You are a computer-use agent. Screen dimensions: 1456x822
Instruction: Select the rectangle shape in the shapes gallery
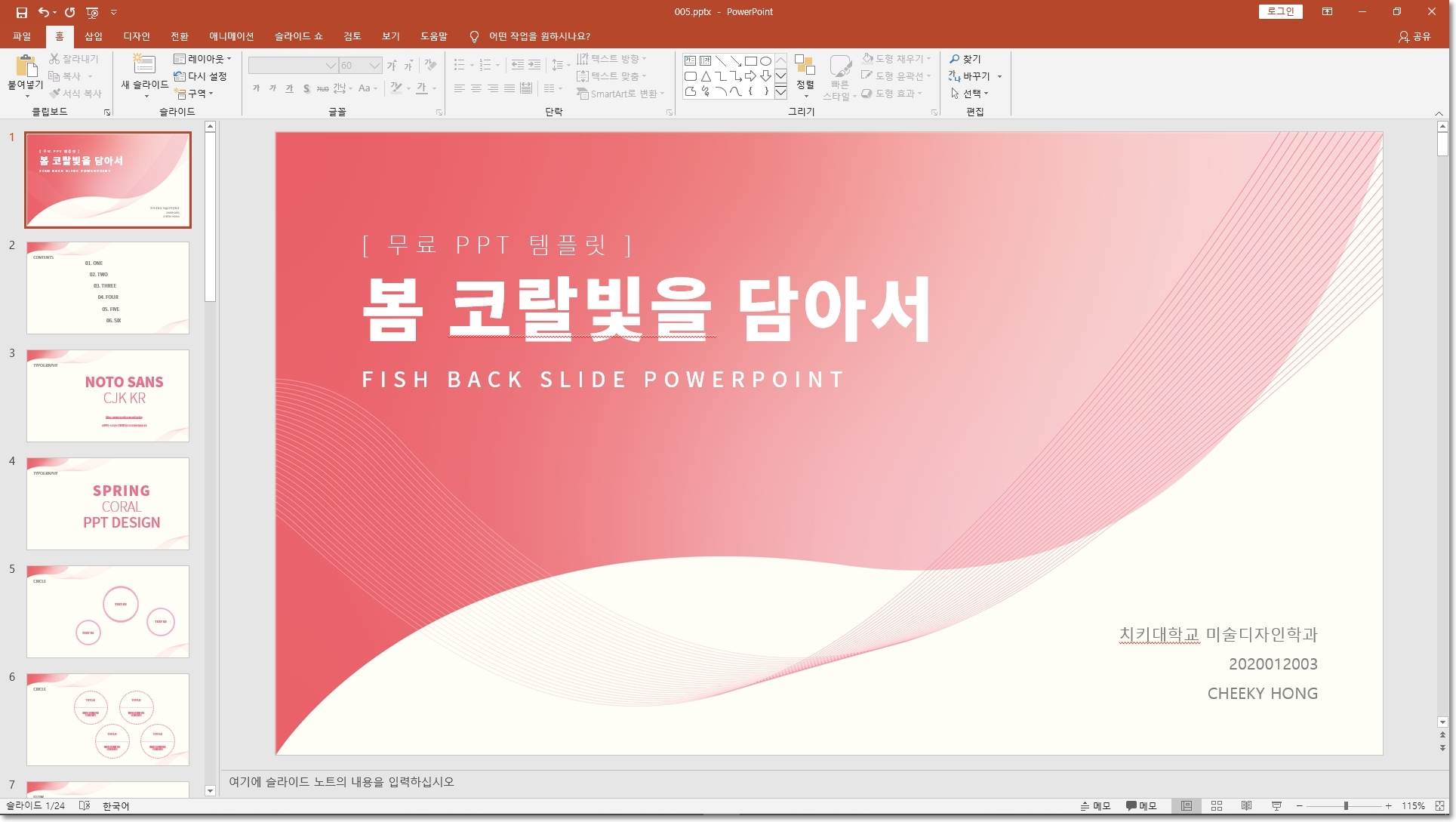[750, 61]
